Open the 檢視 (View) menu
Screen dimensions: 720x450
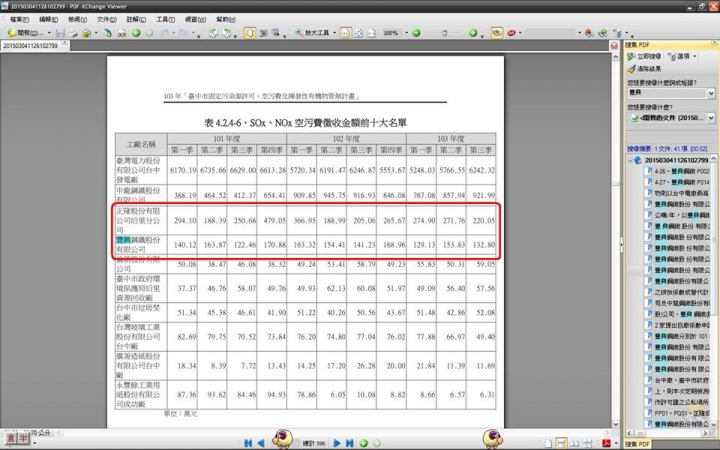click(x=77, y=19)
